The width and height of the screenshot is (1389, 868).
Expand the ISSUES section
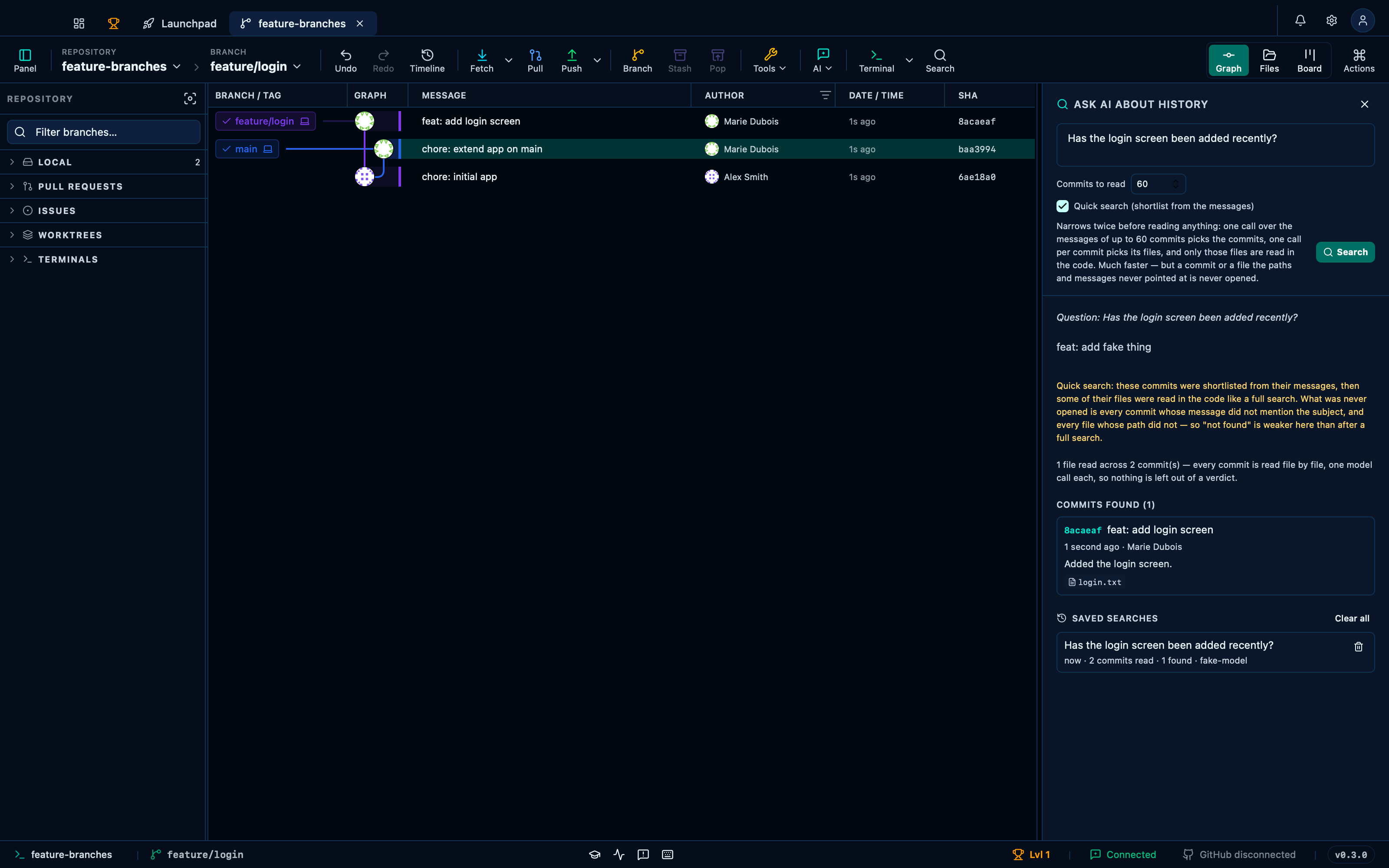(x=103, y=210)
